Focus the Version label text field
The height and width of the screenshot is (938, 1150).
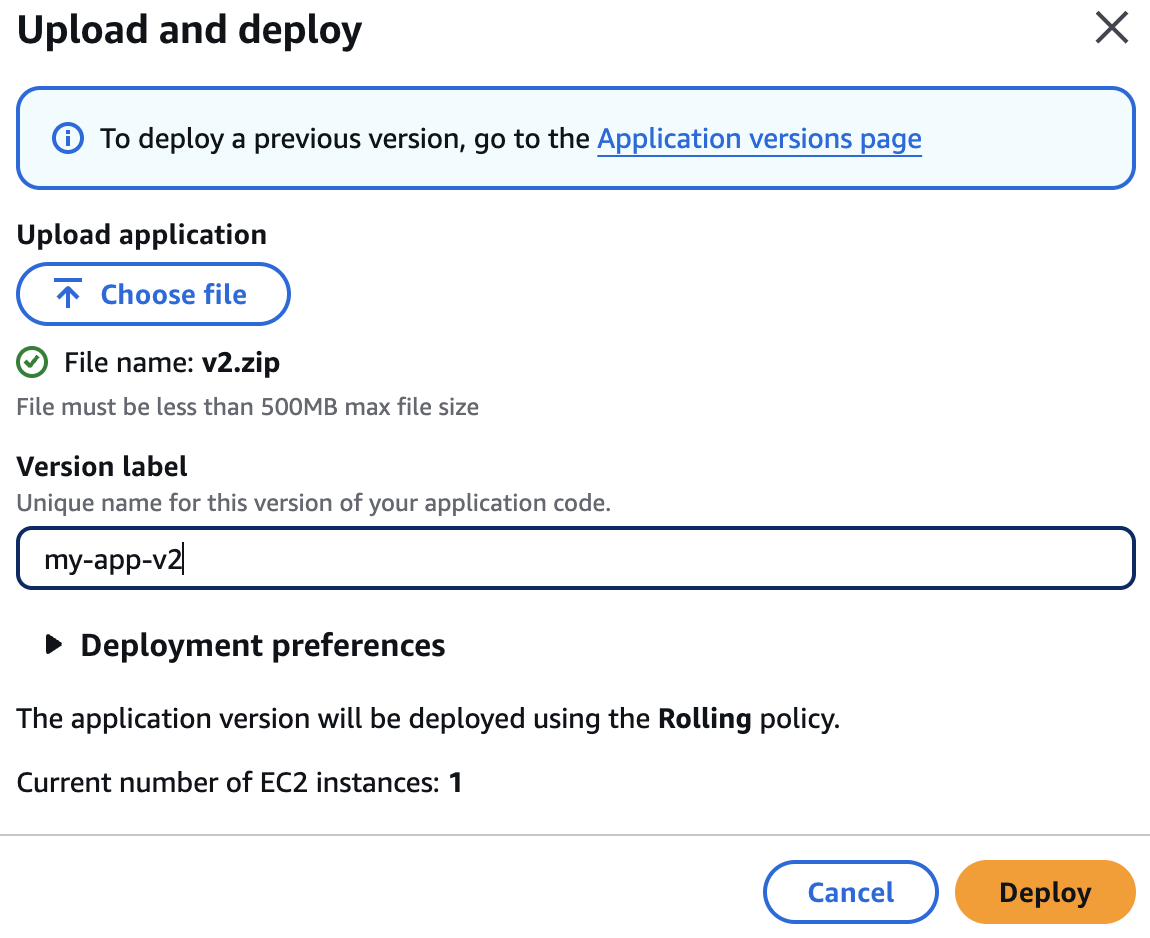(x=575, y=560)
